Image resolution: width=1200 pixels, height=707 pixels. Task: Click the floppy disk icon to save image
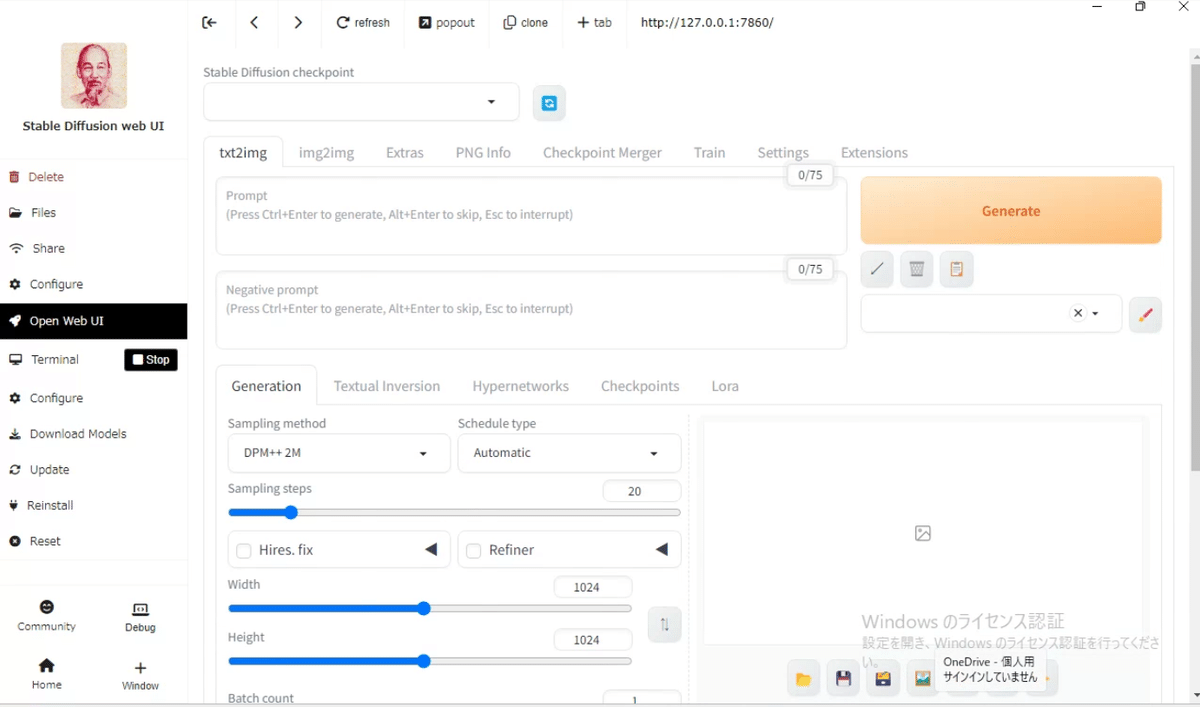point(843,678)
